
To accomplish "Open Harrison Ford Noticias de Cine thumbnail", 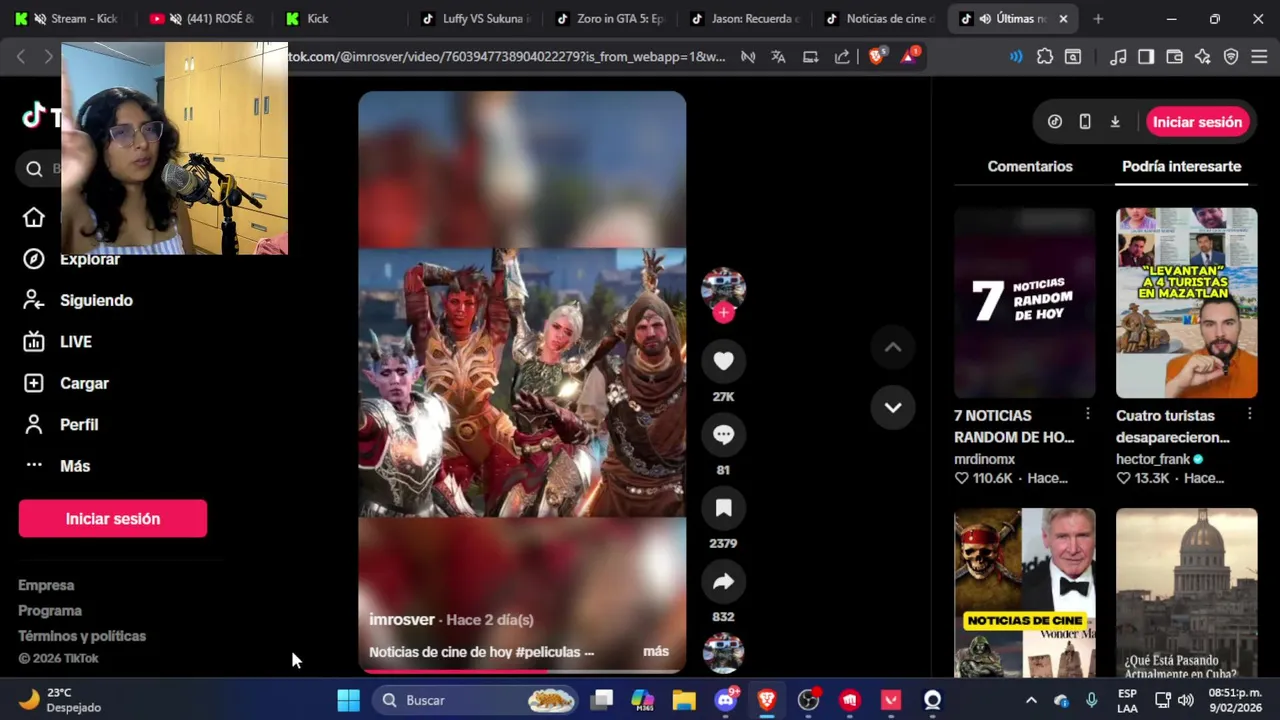I will pos(1024,593).
